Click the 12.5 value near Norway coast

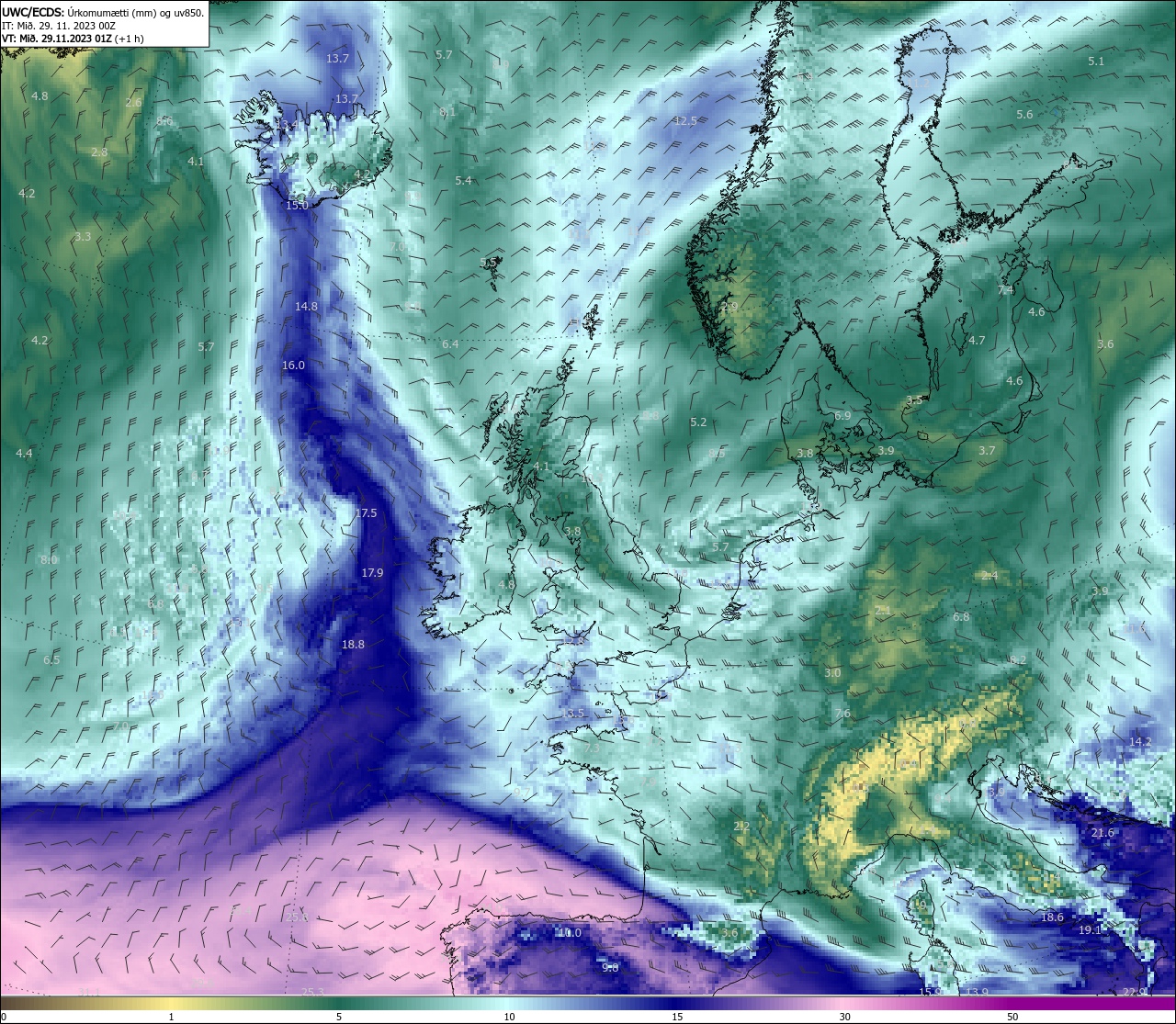(684, 121)
